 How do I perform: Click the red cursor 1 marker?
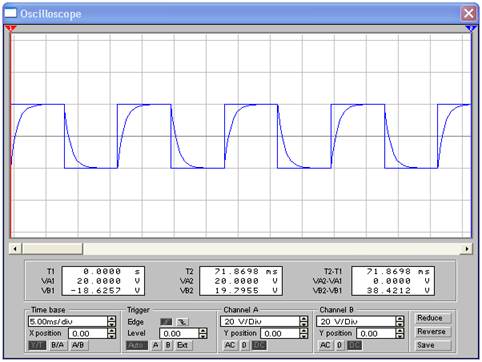point(11,29)
